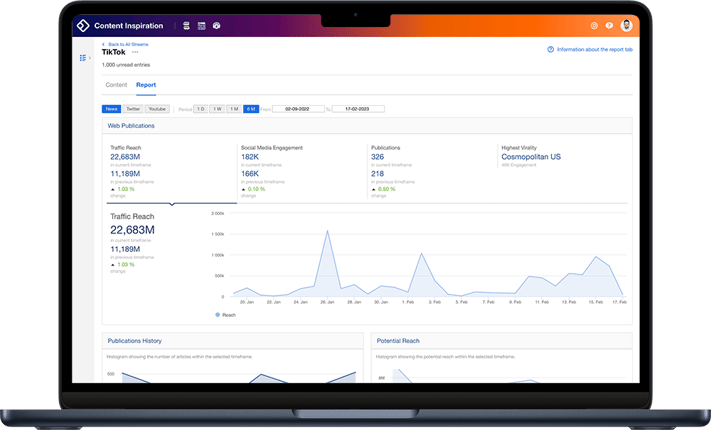Image resolution: width=711 pixels, height=430 pixels.
Task: Click the Content Inspiration diamond logo
Action: pos(83,25)
